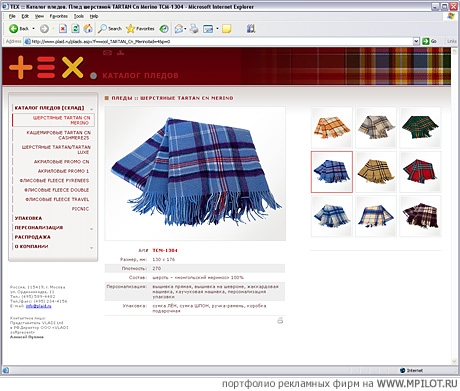
Task: Click the Print icon in toolbar
Action: coord(194,29)
